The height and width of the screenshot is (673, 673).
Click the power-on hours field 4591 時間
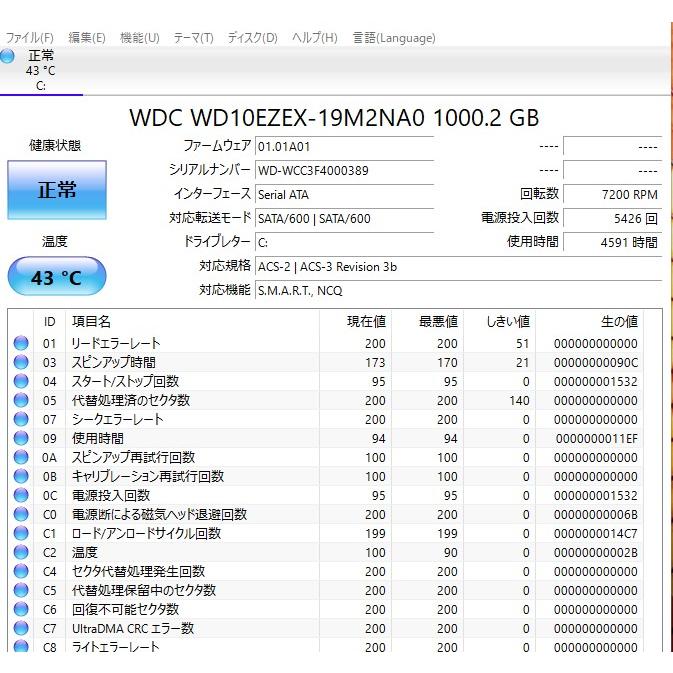(612, 243)
